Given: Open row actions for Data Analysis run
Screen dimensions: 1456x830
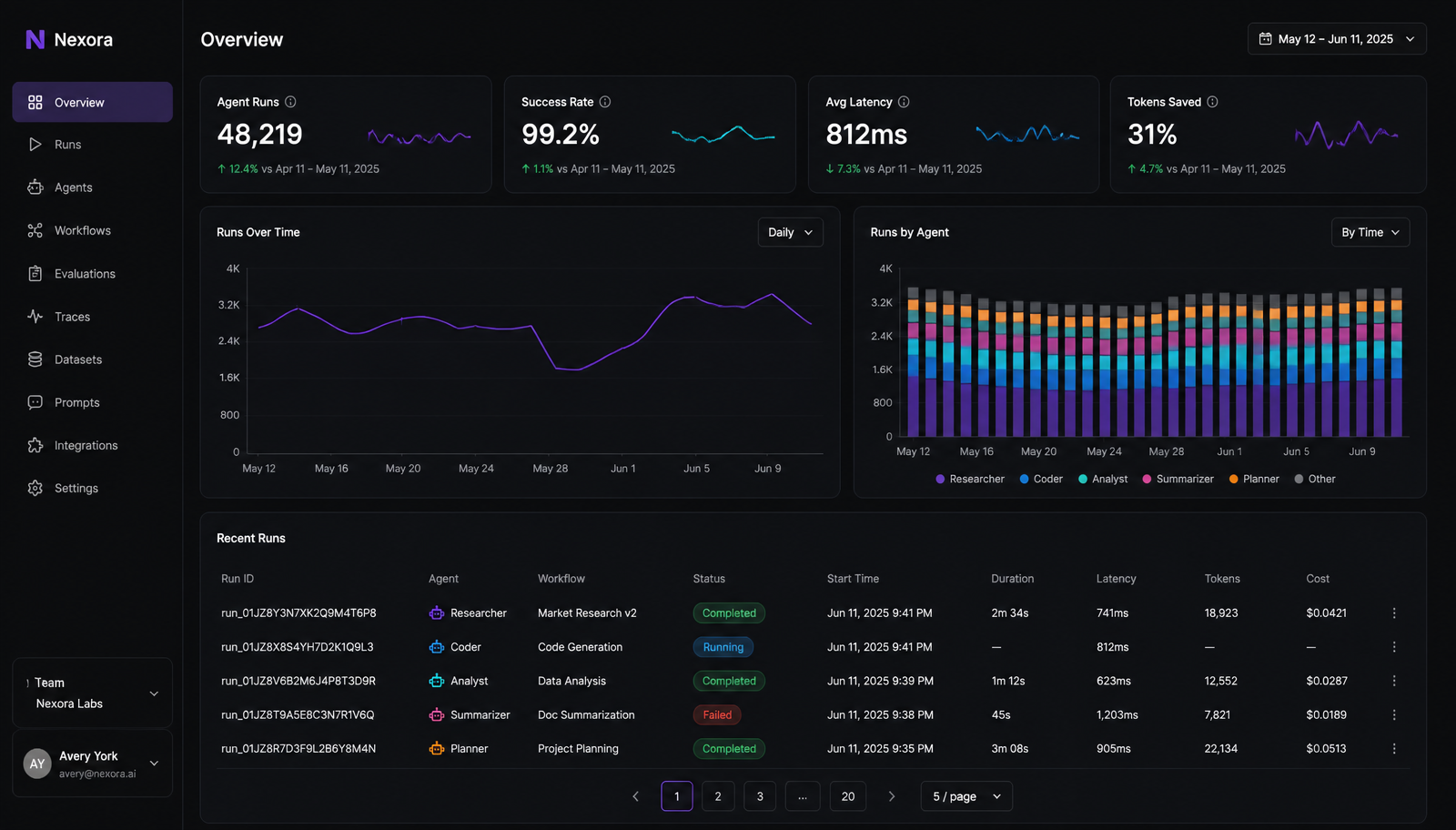Looking at the screenshot, I should point(1394,681).
